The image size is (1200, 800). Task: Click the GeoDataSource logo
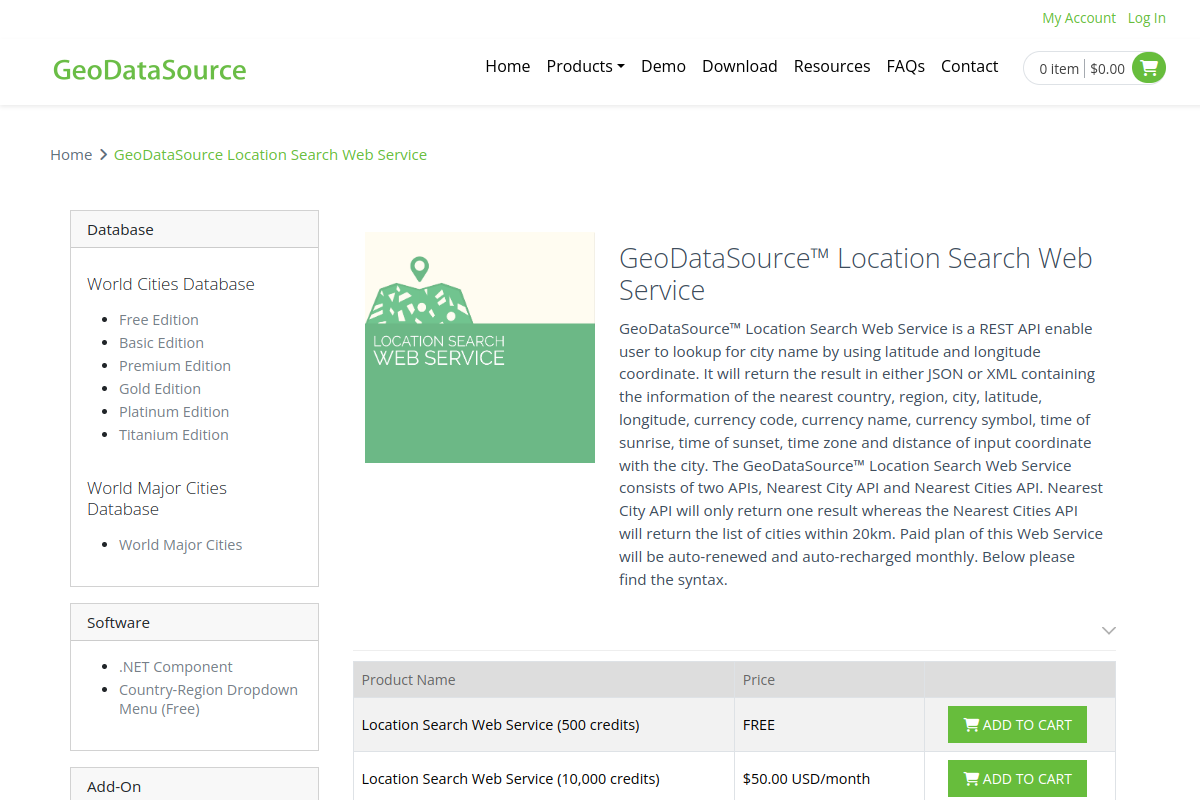point(150,70)
